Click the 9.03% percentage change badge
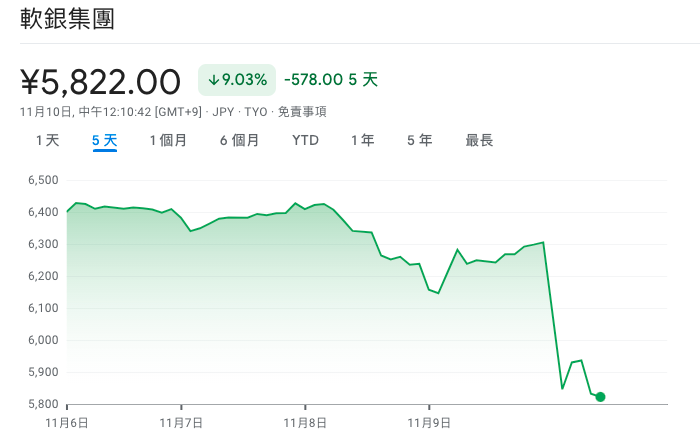 click(x=237, y=80)
